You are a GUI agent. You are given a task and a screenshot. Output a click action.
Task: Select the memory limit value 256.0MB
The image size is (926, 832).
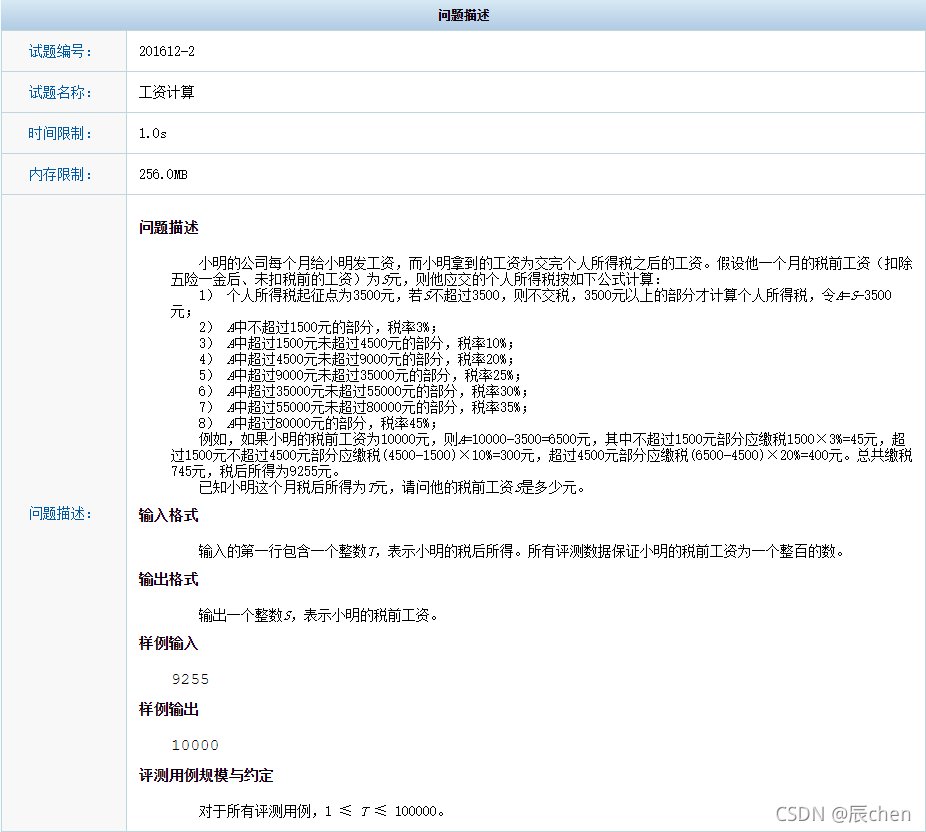(x=163, y=173)
